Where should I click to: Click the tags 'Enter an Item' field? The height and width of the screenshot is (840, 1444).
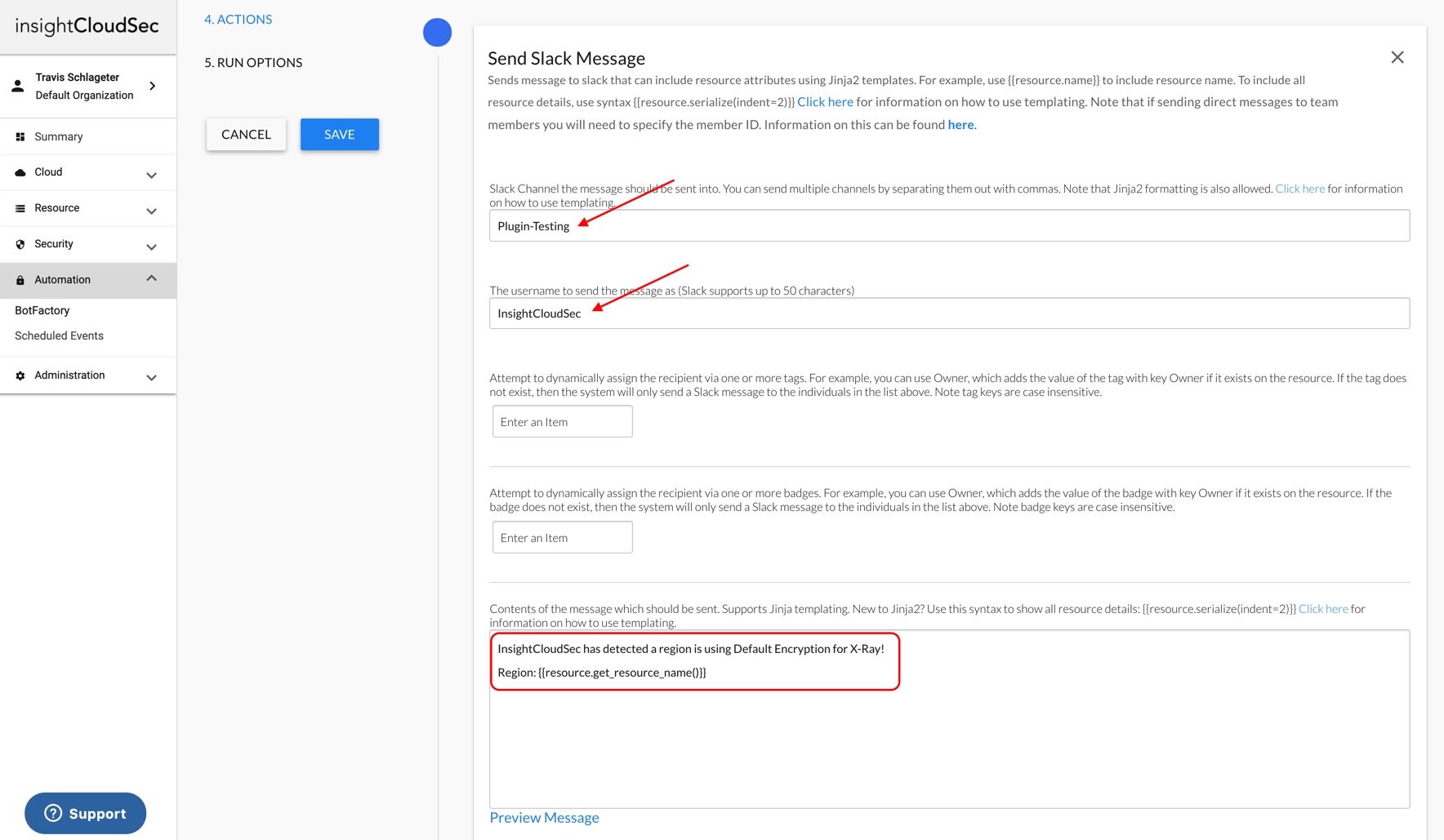point(562,421)
